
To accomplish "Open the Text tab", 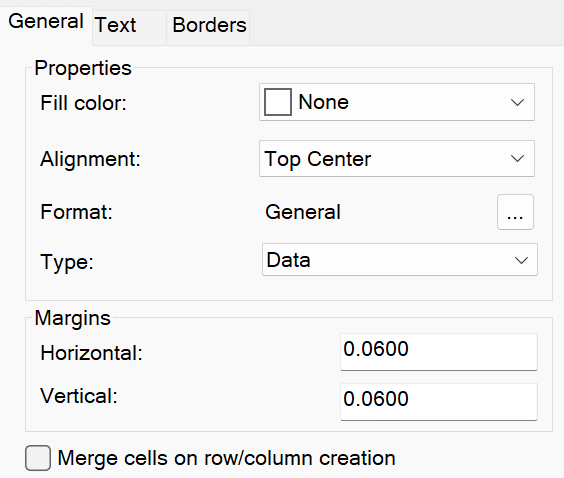I will pos(129,27).
